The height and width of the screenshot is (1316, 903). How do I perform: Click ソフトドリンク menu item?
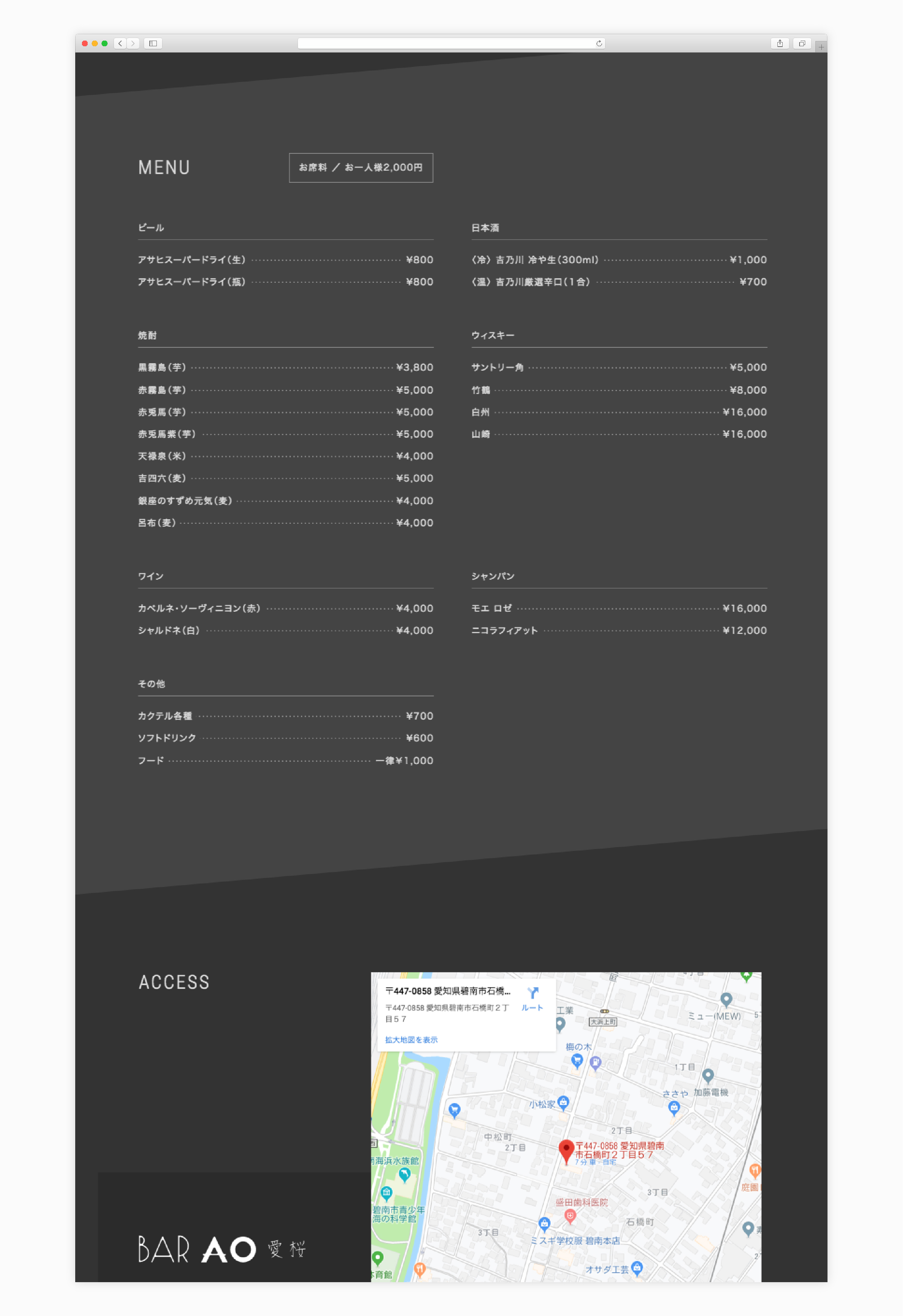pos(285,738)
